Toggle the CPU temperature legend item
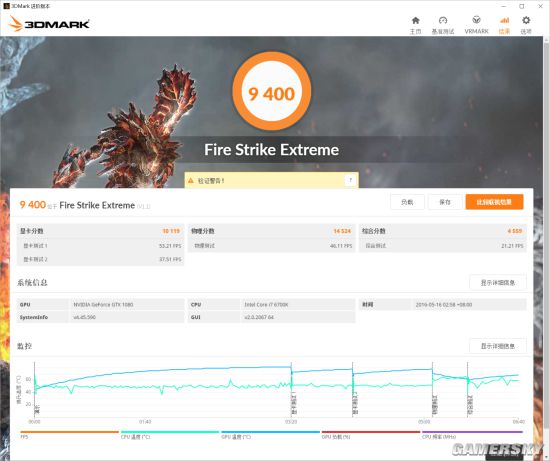Screen dimensions: 550x461 (x=170, y=434)
